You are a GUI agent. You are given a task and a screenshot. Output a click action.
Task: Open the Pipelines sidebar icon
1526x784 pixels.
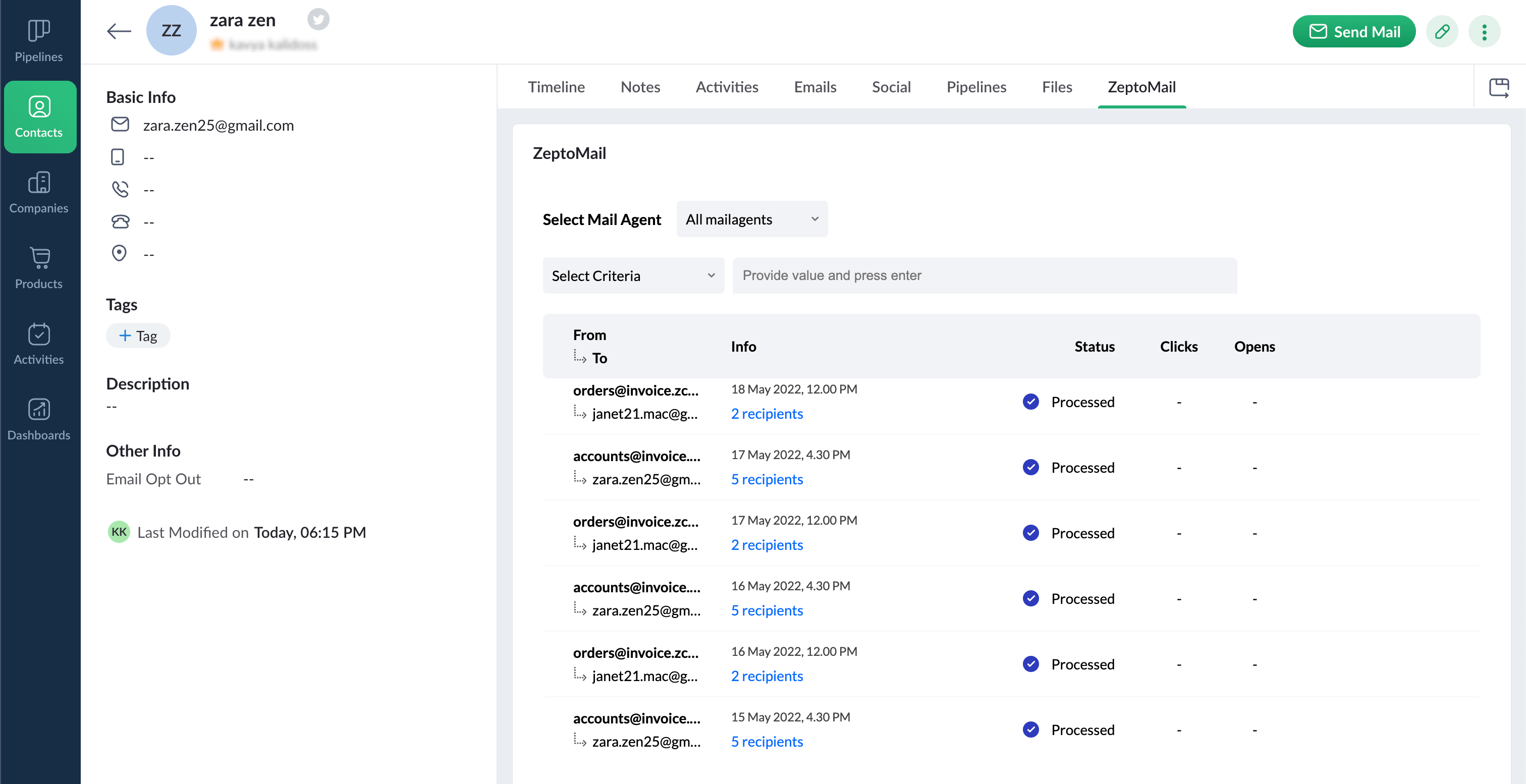tap(38, 40)
